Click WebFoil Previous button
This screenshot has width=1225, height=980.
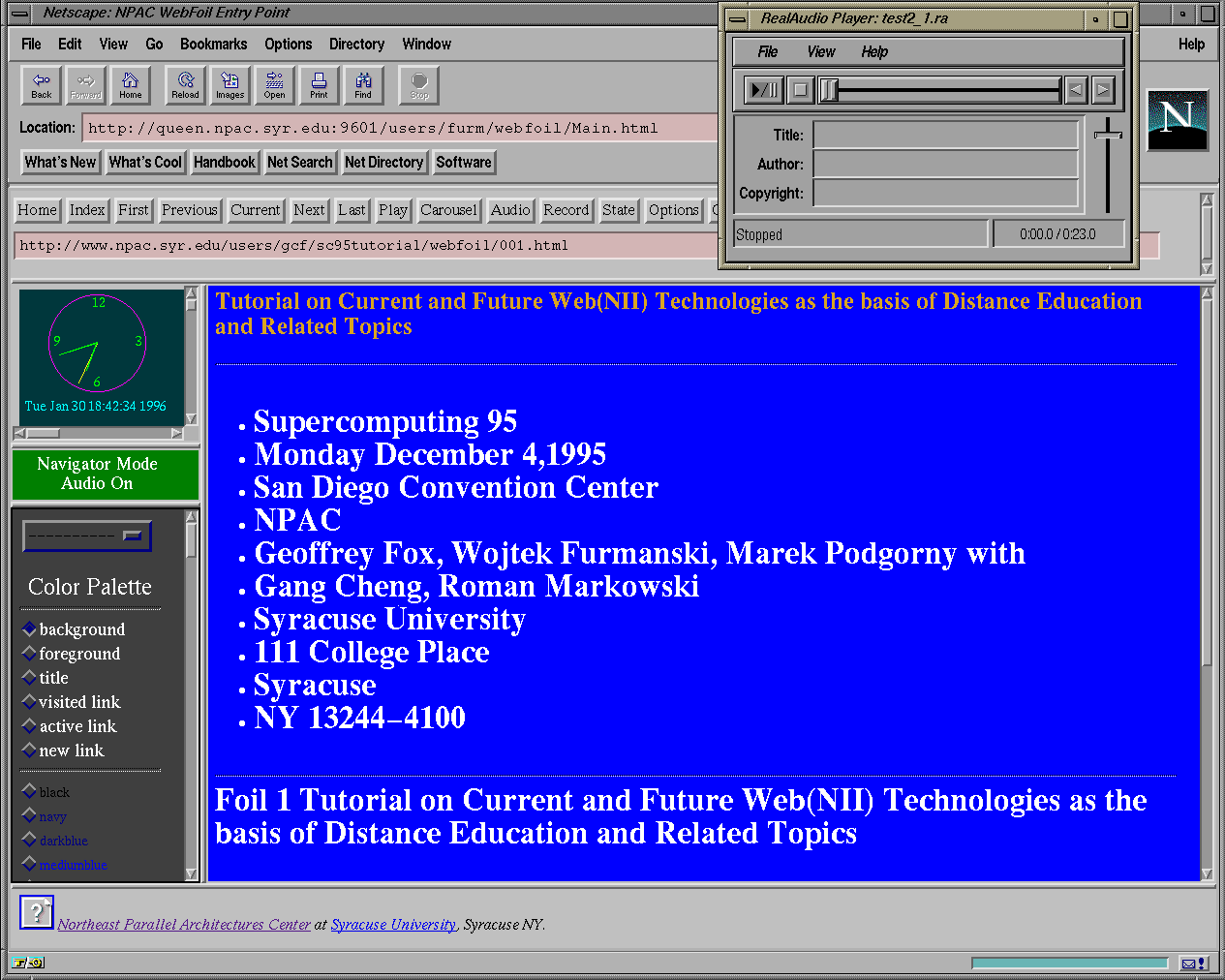(190, 210)
